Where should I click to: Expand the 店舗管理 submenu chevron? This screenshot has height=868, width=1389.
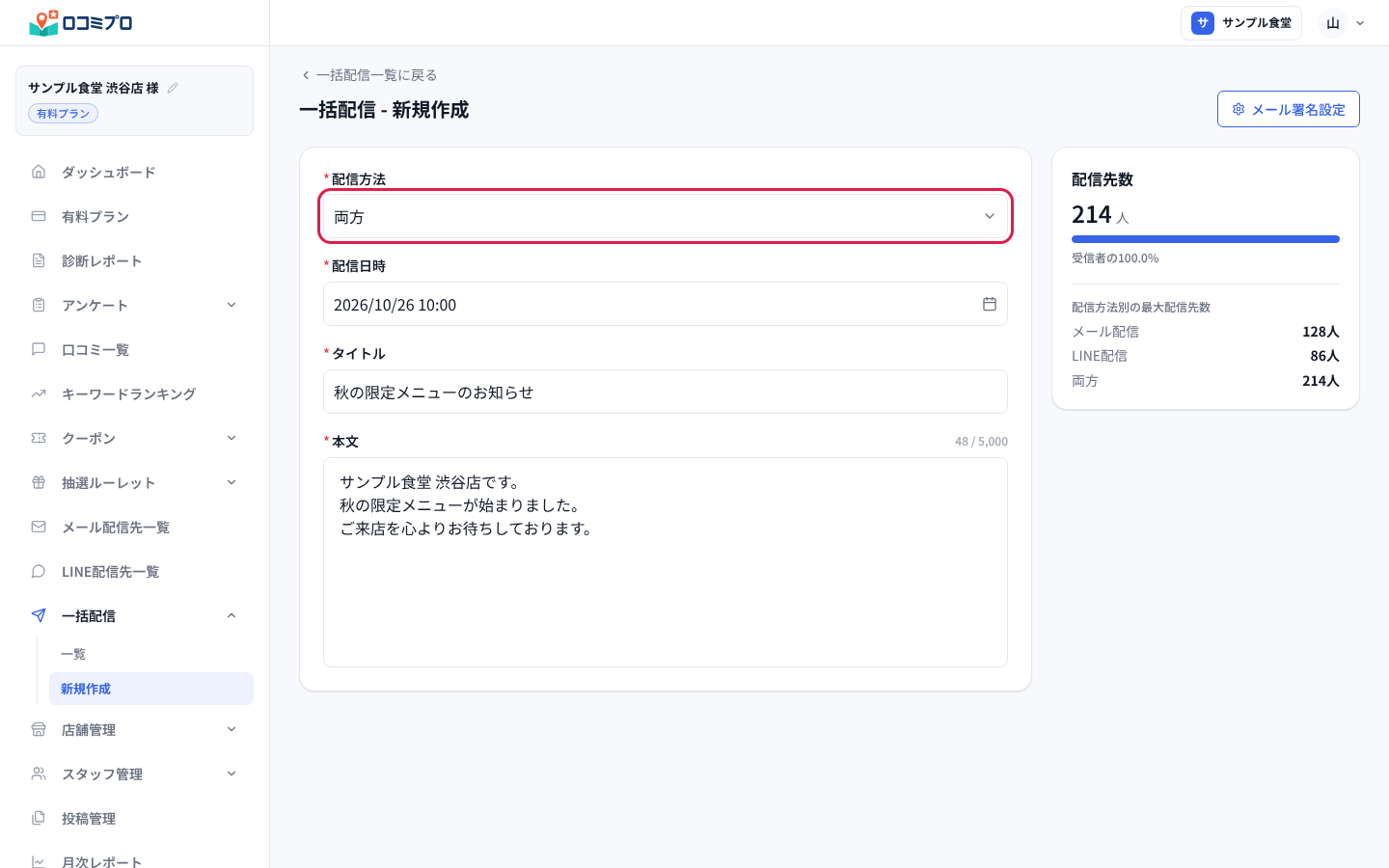[231, 729]
